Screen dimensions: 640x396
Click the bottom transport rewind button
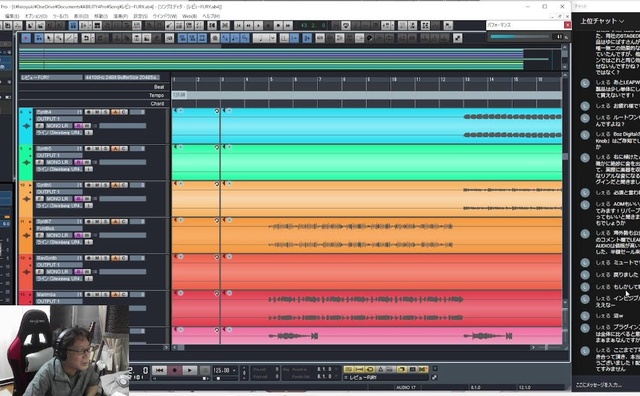(x=160, y=370)
